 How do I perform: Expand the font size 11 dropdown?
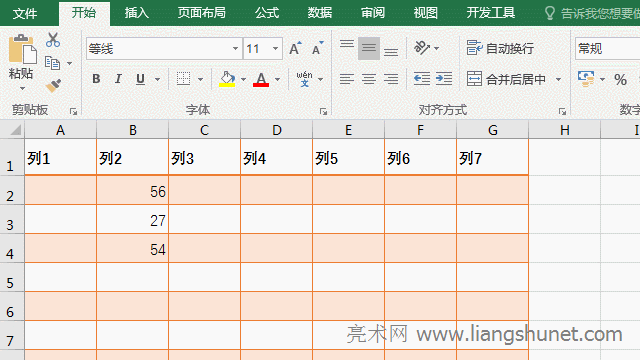(x=276, y=49)
